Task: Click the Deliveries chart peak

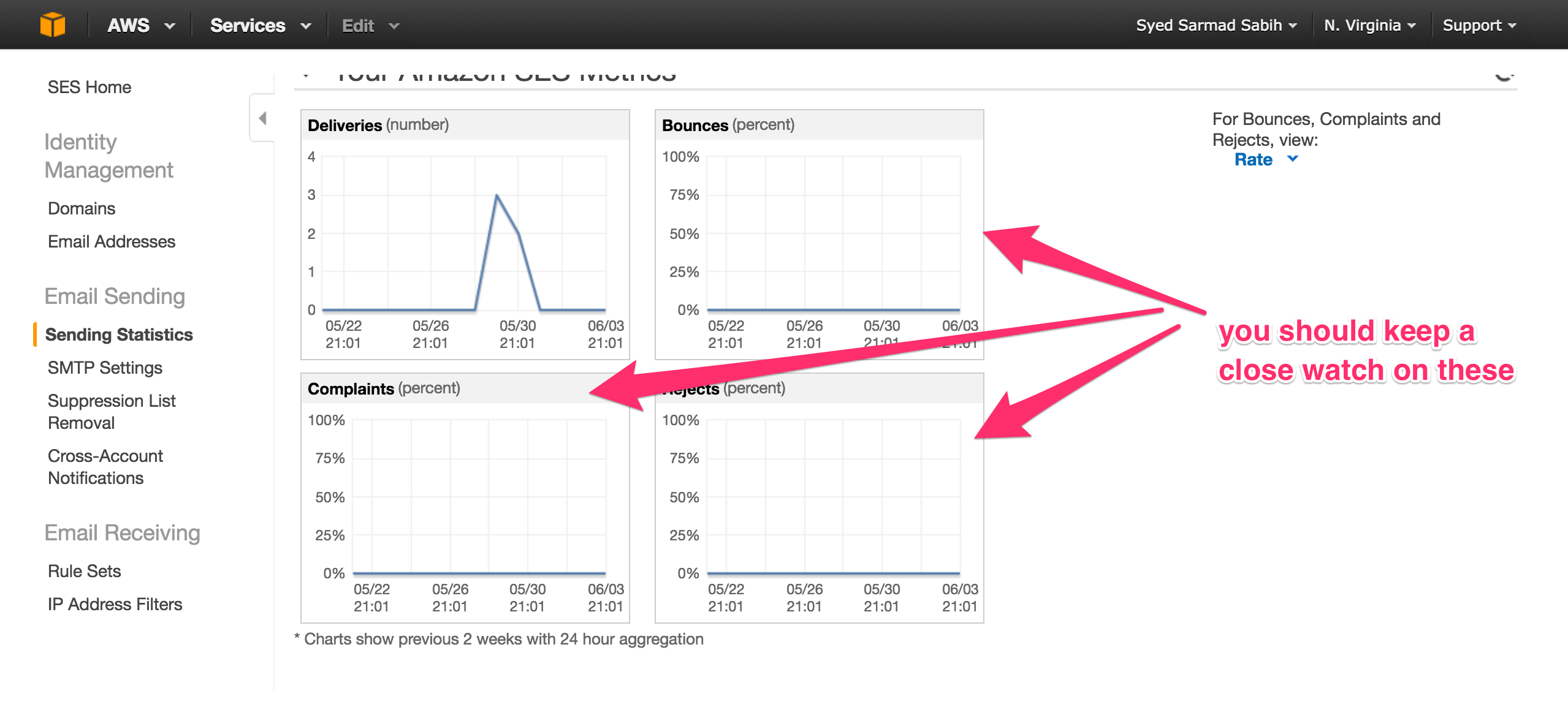Action: 497,195
